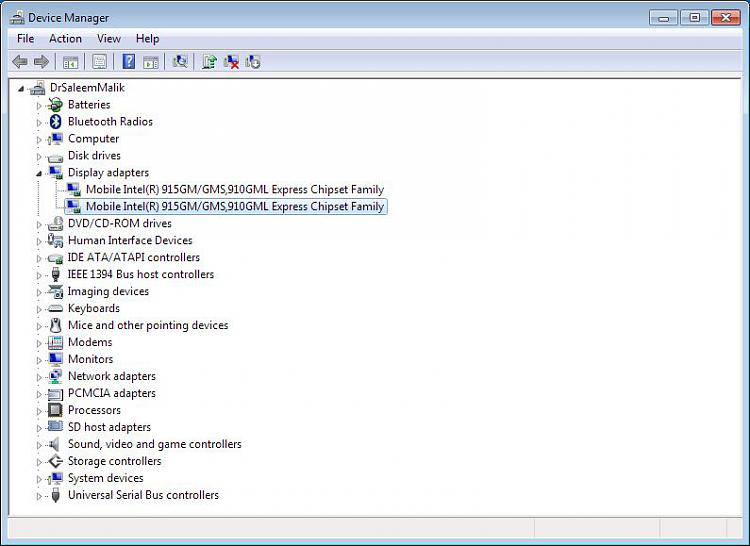
Task: Click the Universal Serial Bus plug icon
Action: point(55,495)
